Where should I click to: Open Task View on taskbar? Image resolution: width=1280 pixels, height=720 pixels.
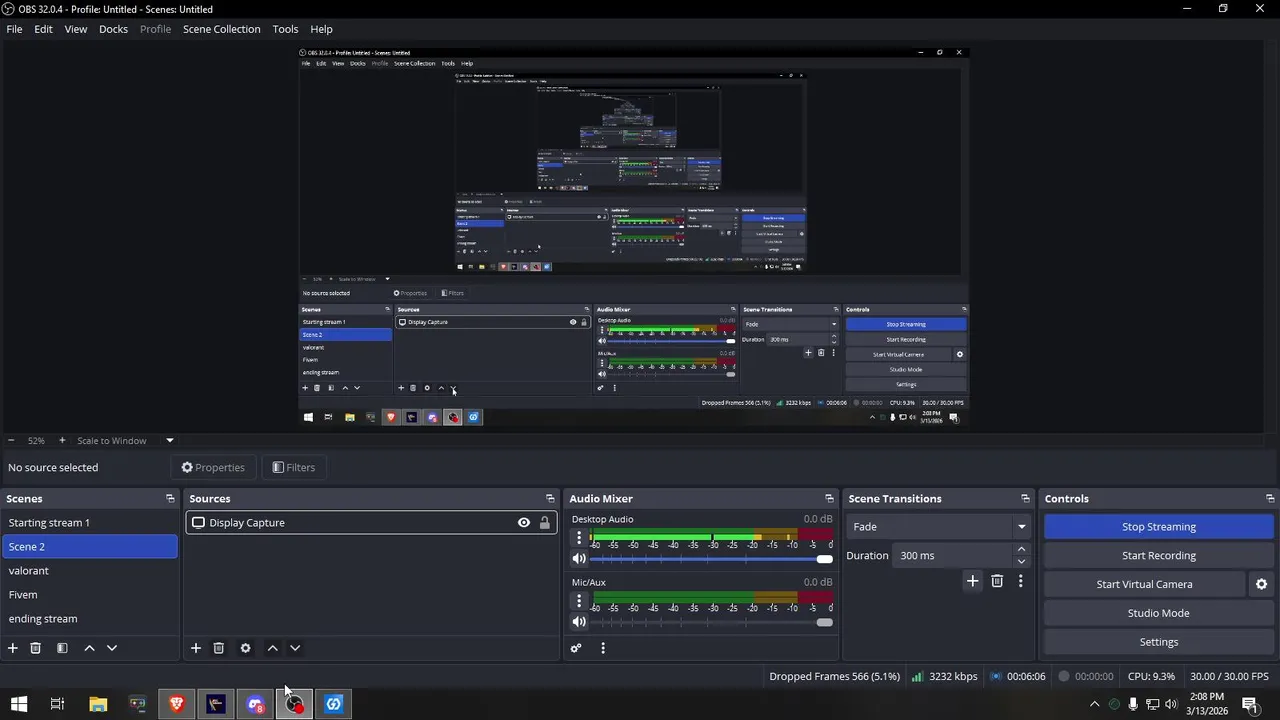[x=57, y=704]
